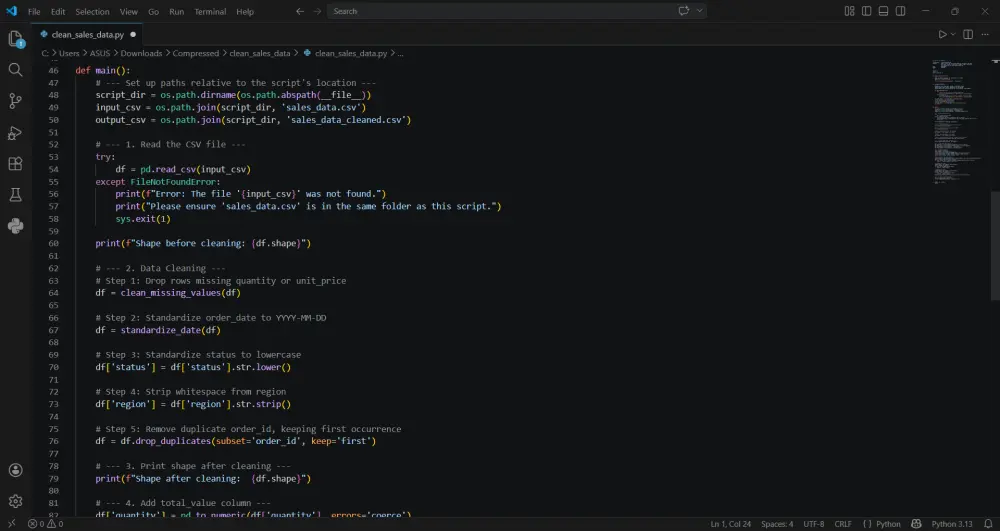Image resolution: width=1000 pixels, height=531 pixels.
Task: Open the Extensions view
Action: (x=15, y=164)
